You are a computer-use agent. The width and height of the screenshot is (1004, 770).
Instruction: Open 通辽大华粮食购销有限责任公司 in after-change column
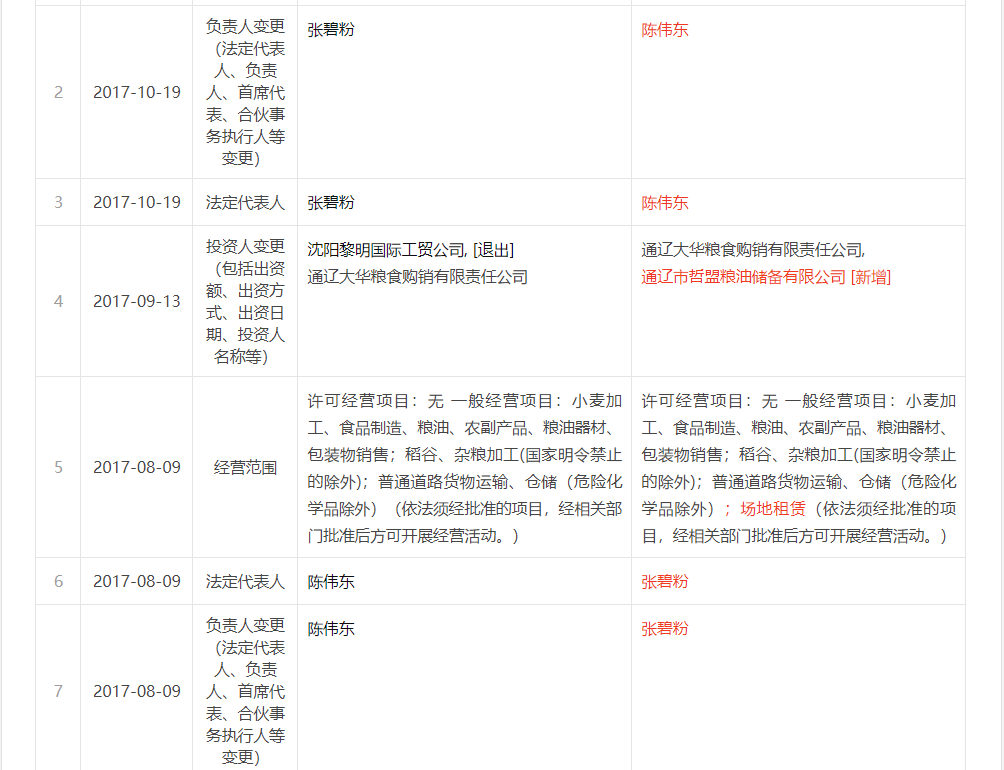[x=752, y=250]
